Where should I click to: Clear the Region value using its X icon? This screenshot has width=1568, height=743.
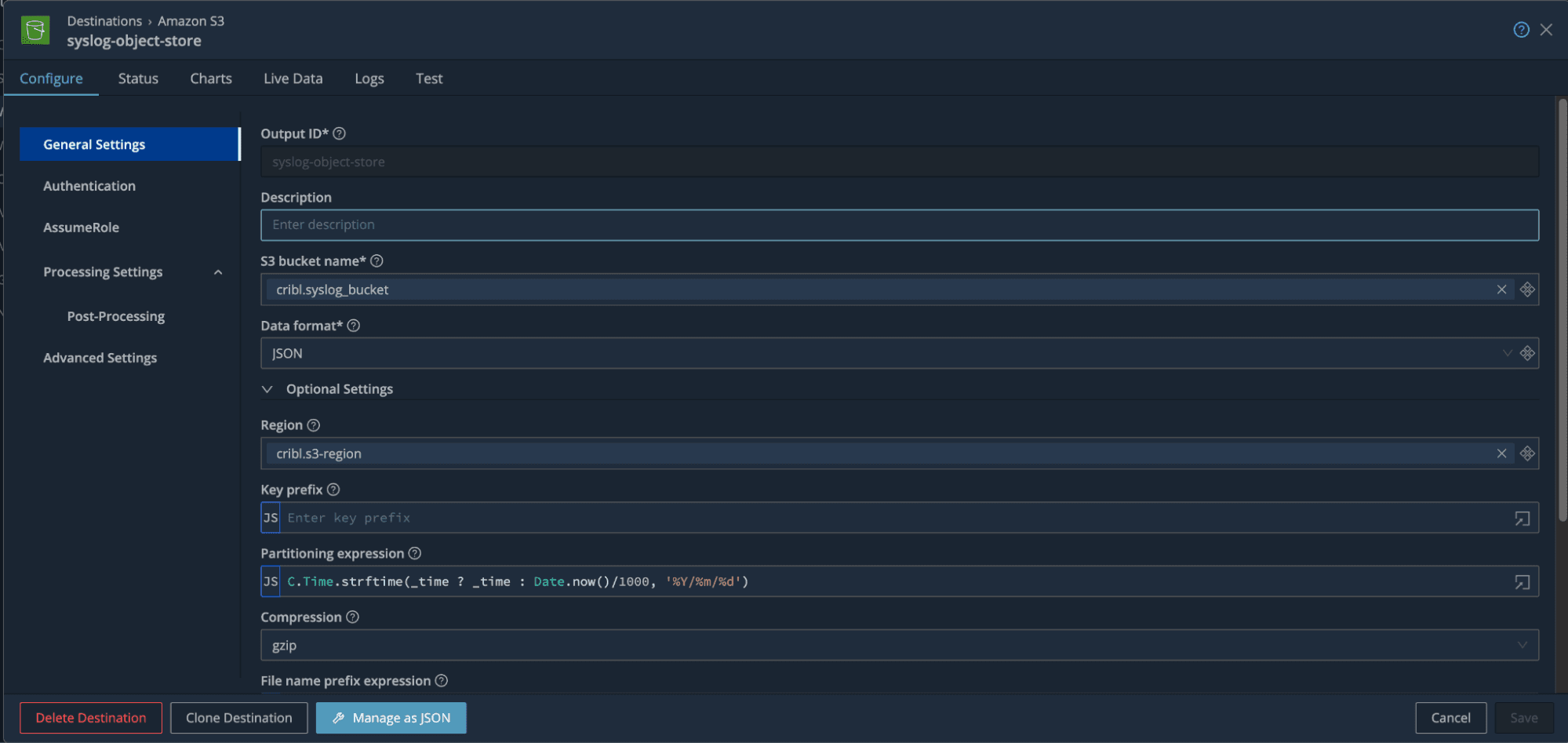click(1501, 453)
